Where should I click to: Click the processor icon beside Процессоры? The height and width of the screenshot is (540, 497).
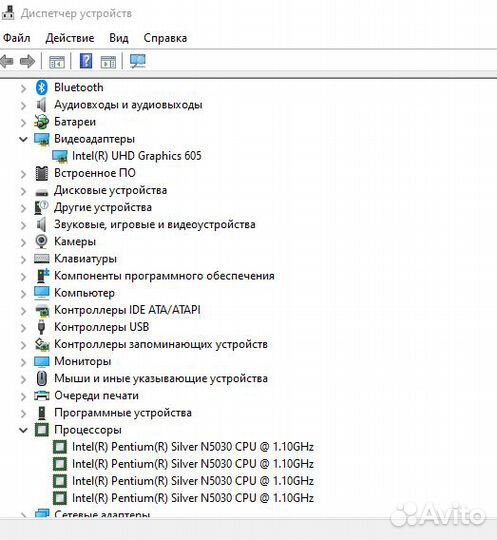pyautogui.click(x=42, y=430)
